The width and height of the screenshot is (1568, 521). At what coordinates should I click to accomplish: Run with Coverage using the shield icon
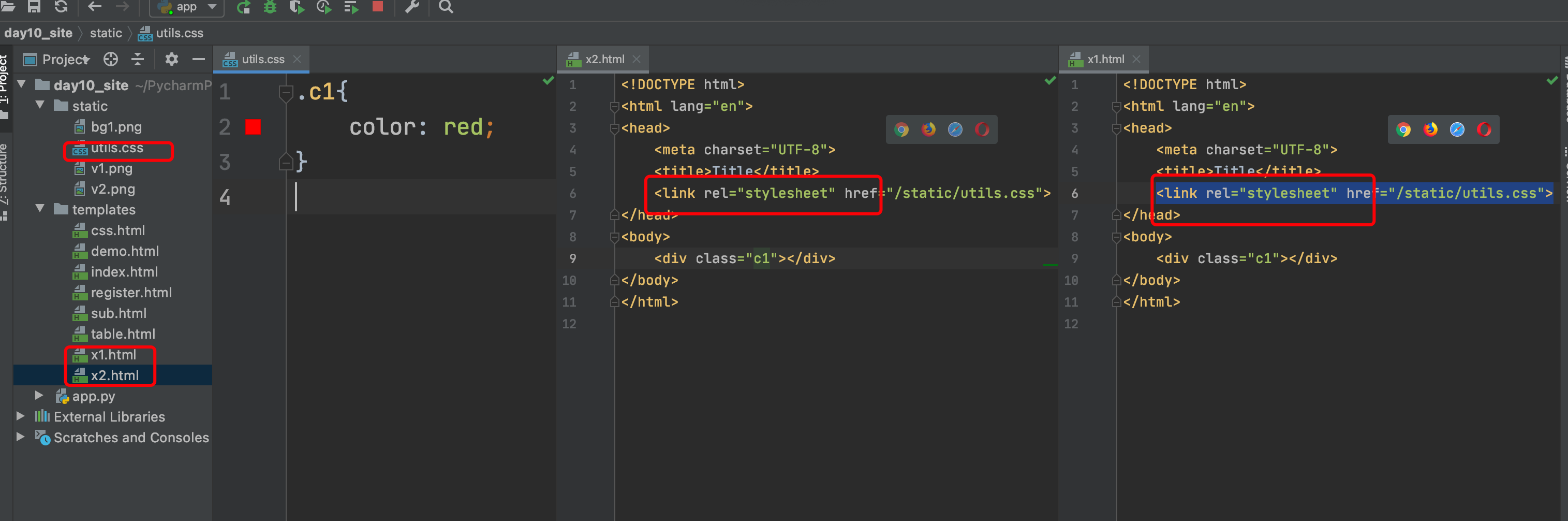(x=297, y=7)
